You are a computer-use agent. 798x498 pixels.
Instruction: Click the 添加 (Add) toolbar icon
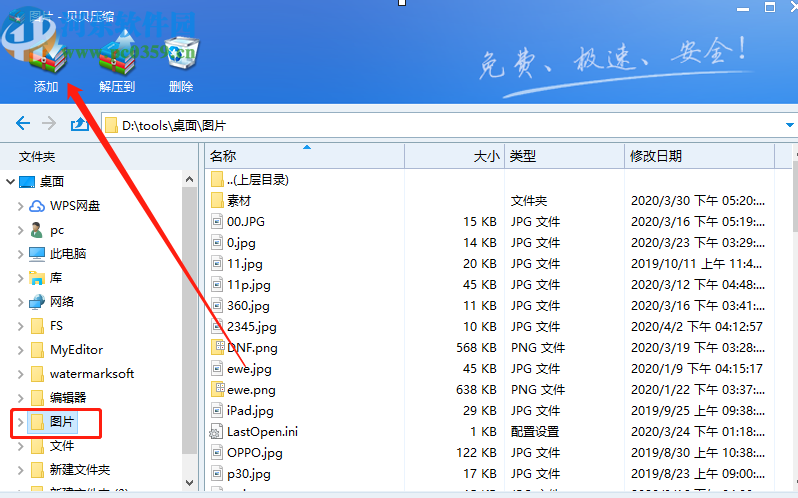pos(47,56)
